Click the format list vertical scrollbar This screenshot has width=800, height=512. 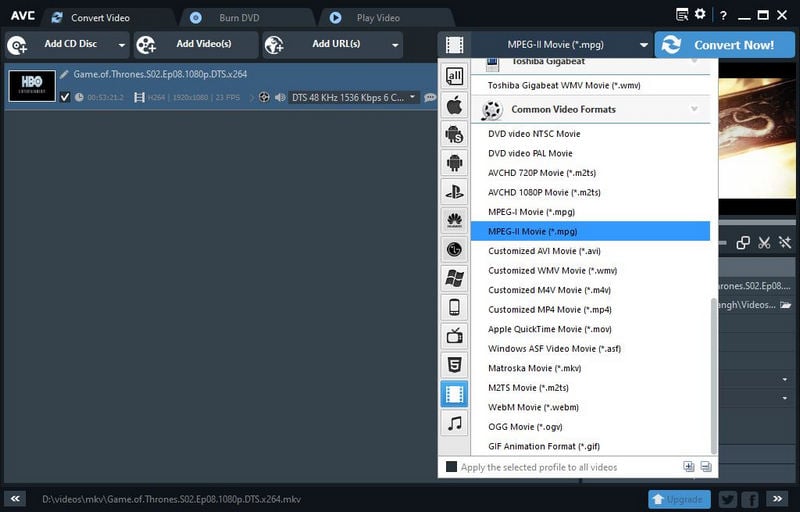point(713,376)
